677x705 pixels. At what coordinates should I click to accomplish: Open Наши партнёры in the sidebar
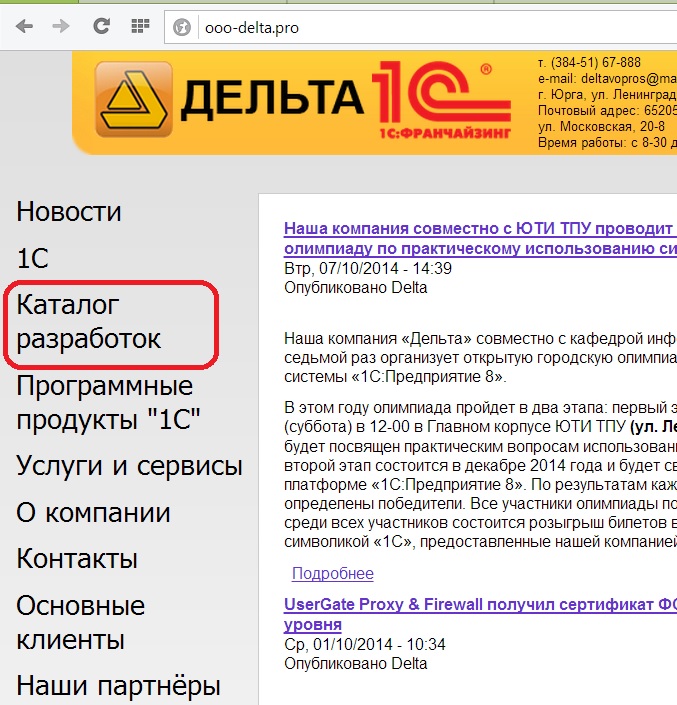(118, 686)
